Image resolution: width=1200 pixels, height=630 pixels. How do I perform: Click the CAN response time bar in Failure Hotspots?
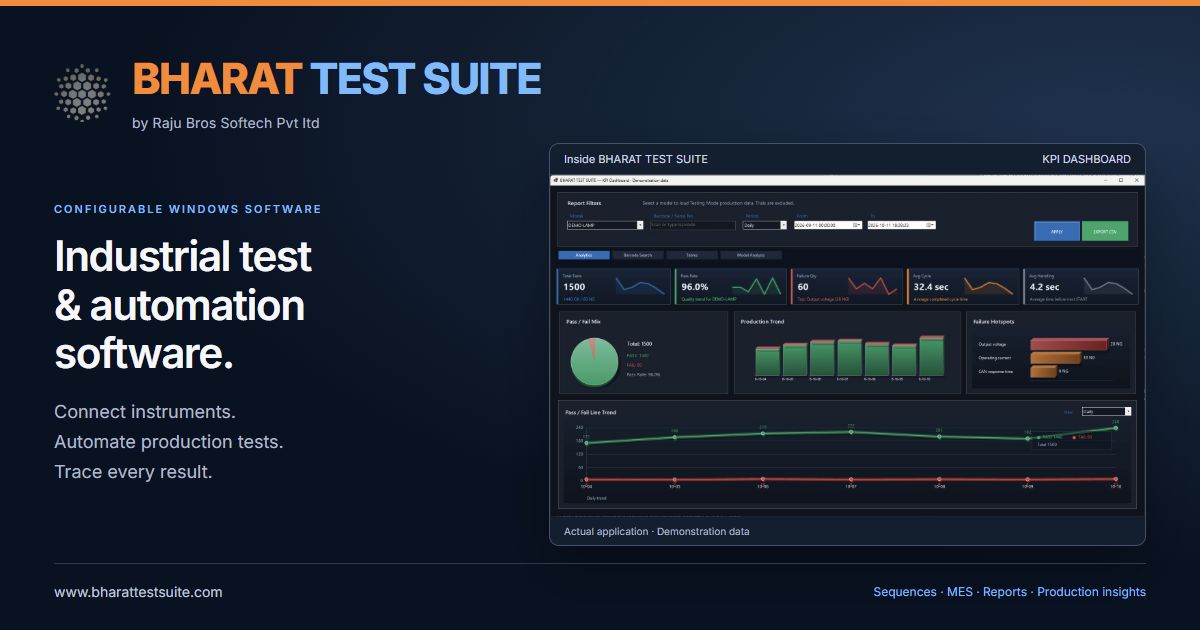coord(1043,372)
